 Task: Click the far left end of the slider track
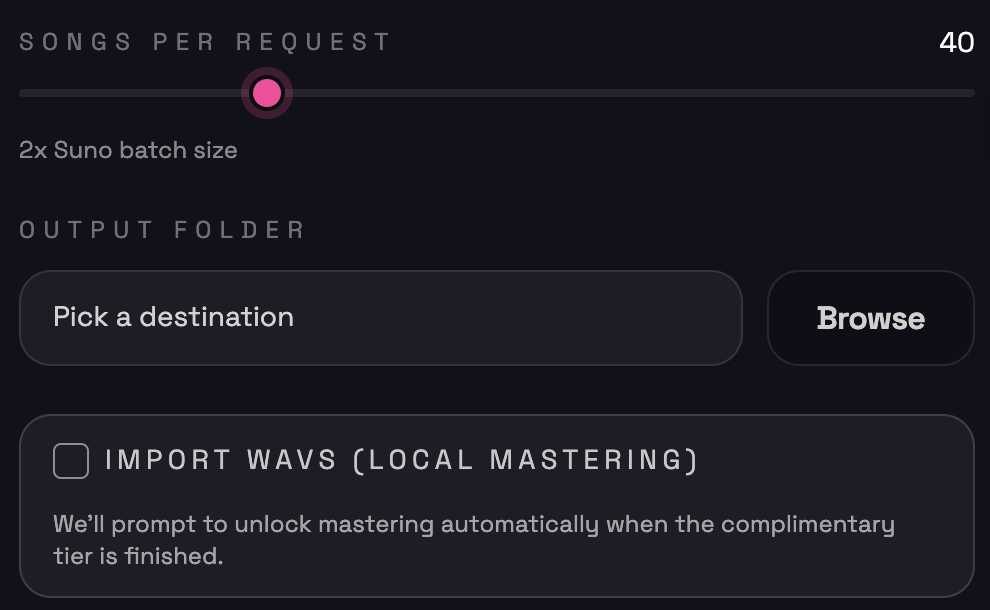point(23,93)
